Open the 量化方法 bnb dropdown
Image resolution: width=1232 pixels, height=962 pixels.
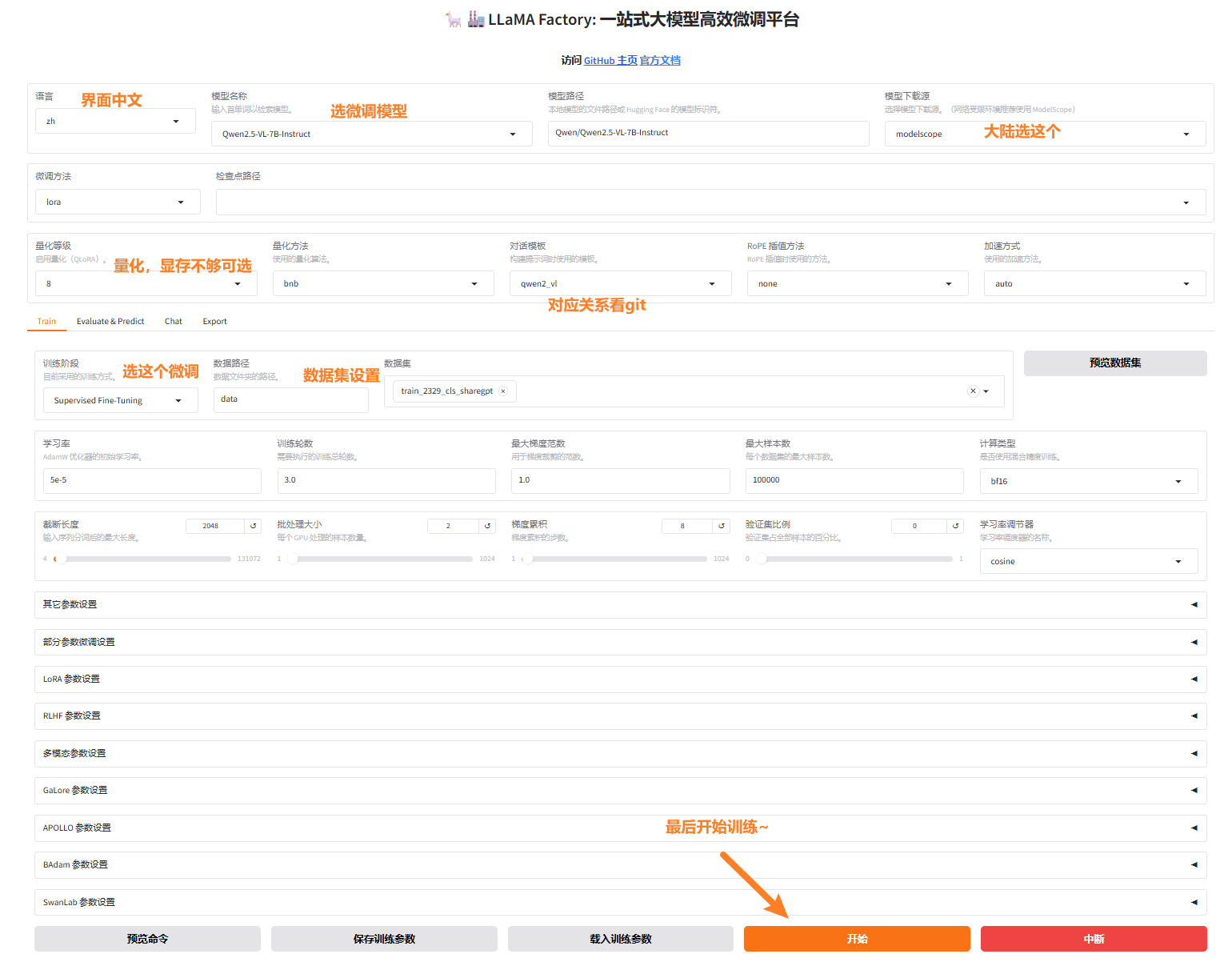click(x=383, y=283)
